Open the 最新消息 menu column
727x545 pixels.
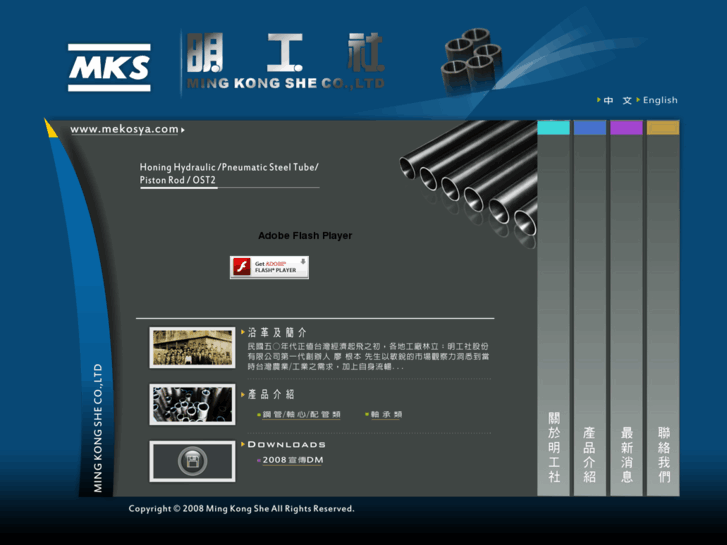tap(626, 308)
